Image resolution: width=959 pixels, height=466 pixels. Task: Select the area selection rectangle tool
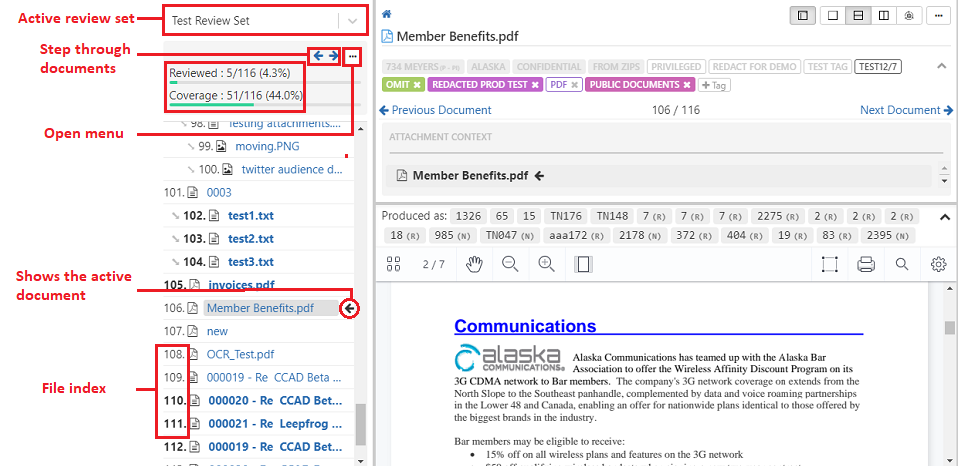point(829,264)
